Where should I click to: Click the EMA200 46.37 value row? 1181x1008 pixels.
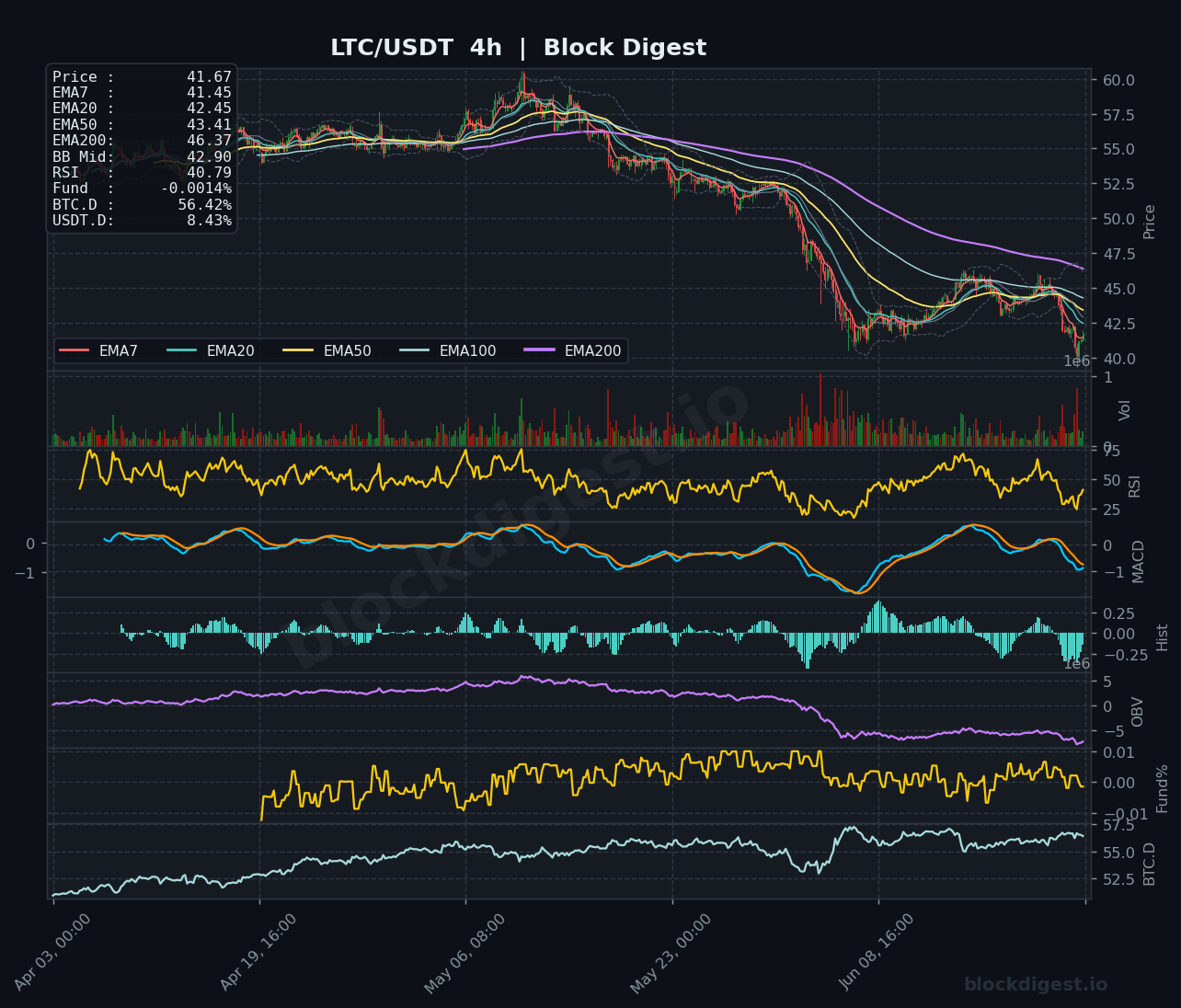142,141
